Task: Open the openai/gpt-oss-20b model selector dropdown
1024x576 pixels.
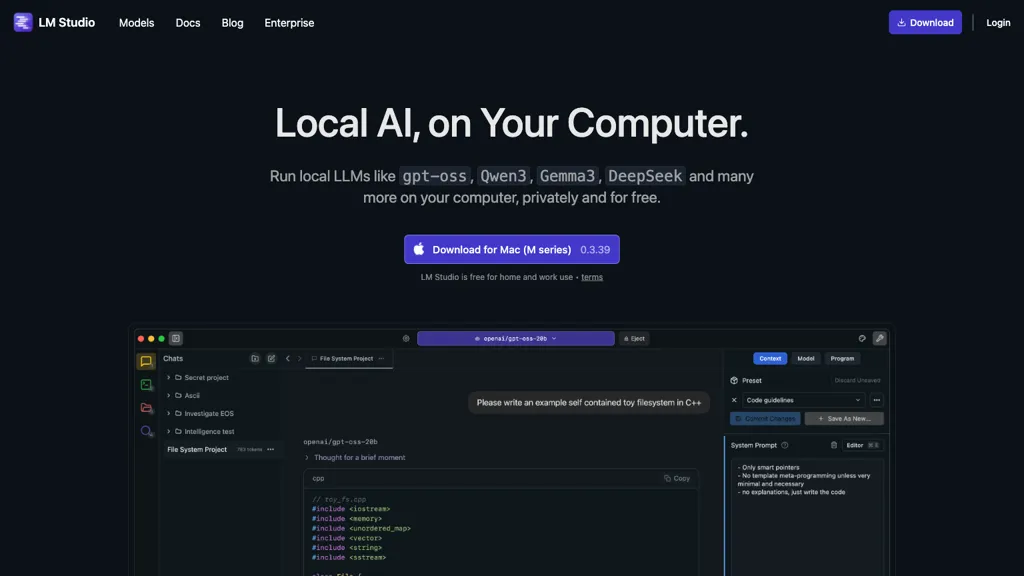Action: point(515,338)
